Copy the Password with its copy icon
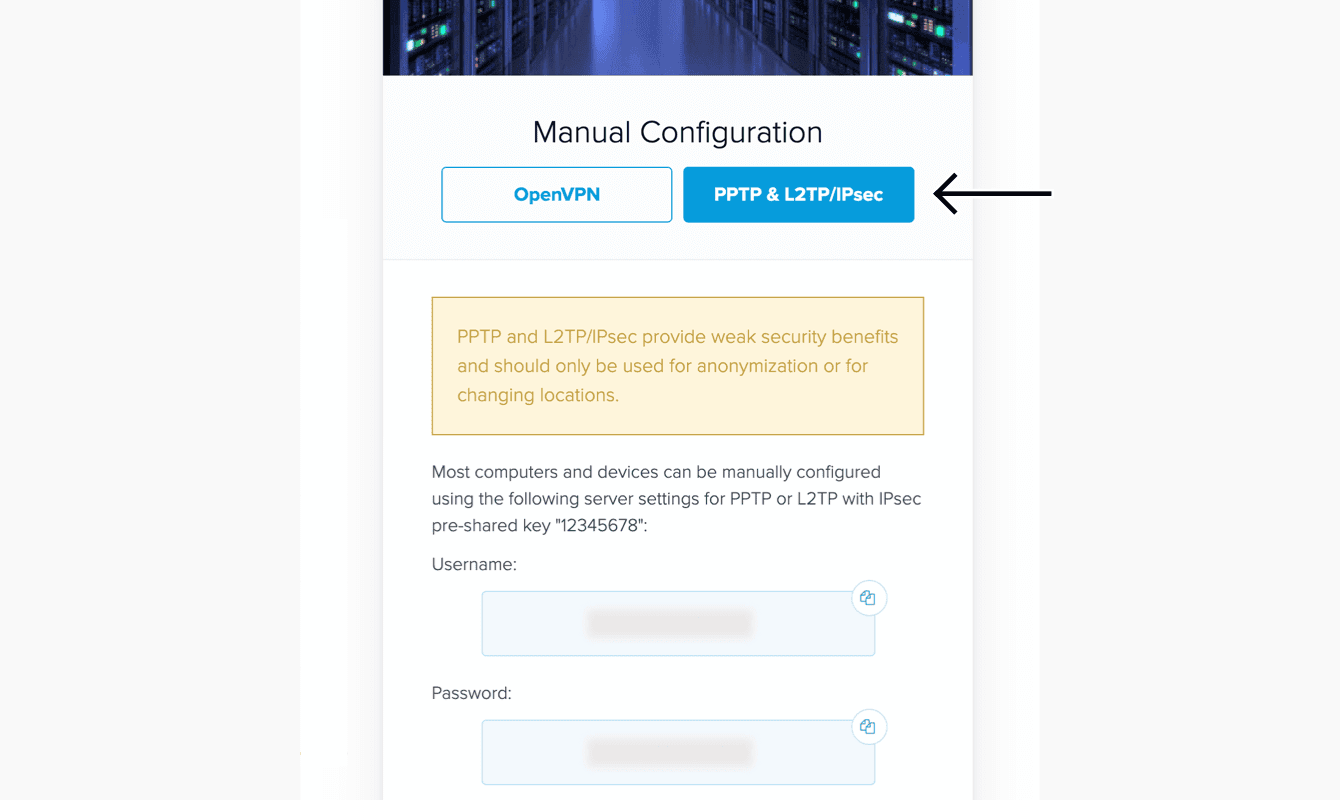The width and height of the screenshot is (1340, 800). [x=868, y=727]
